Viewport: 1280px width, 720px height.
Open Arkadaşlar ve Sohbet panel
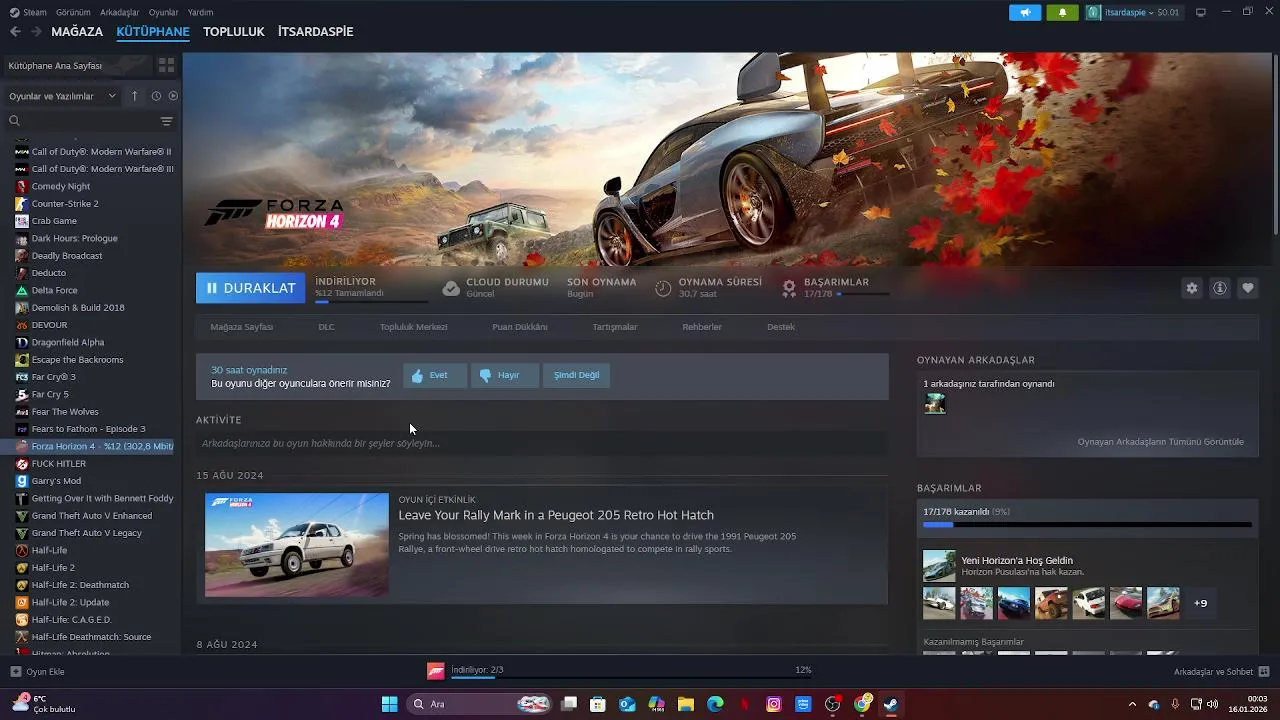1221,672
